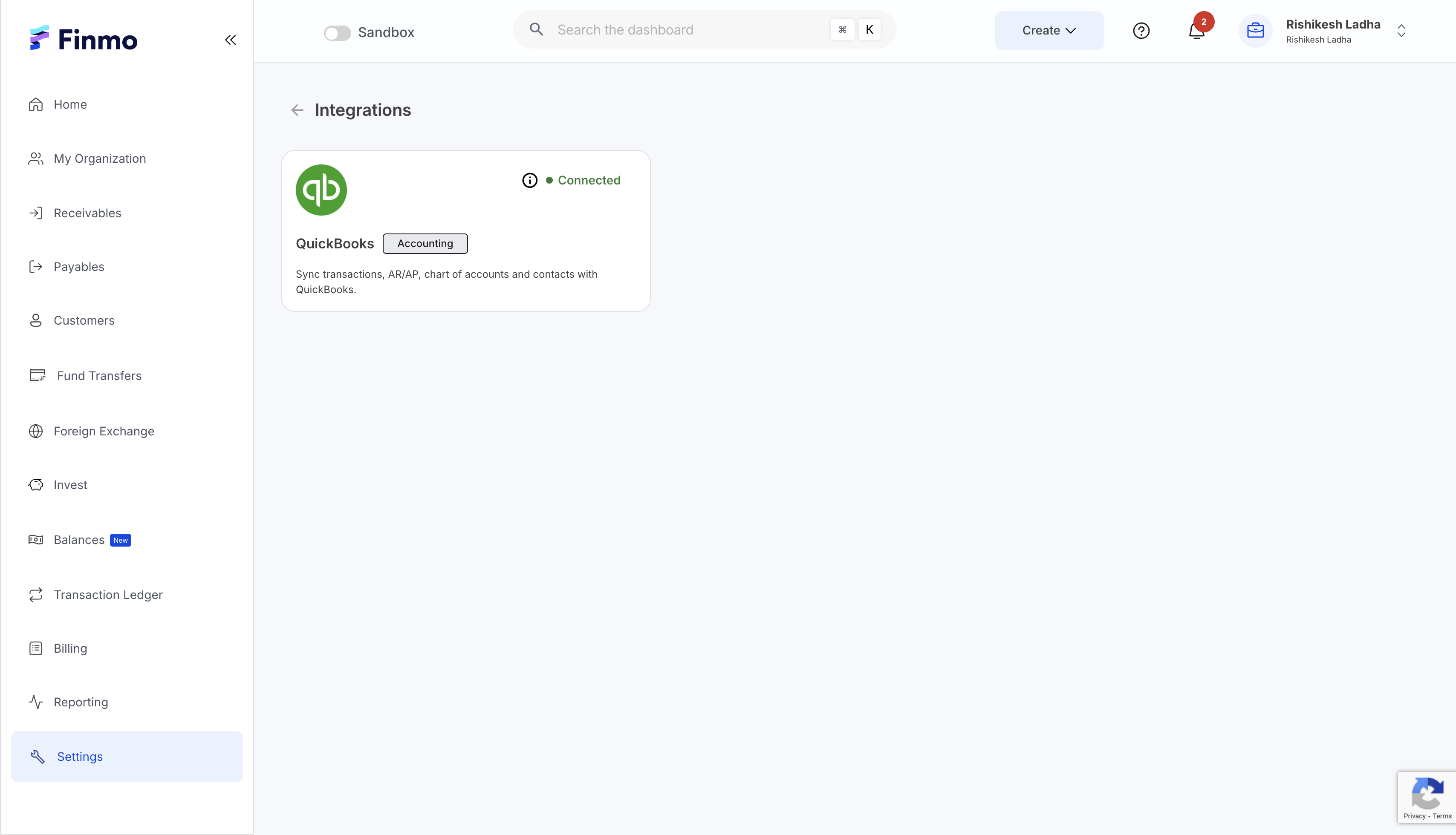Viewport: 1456px width, 835px height.
Task: Click the Privacy link in reCAPTCHA
Action: pos(1414,816)
